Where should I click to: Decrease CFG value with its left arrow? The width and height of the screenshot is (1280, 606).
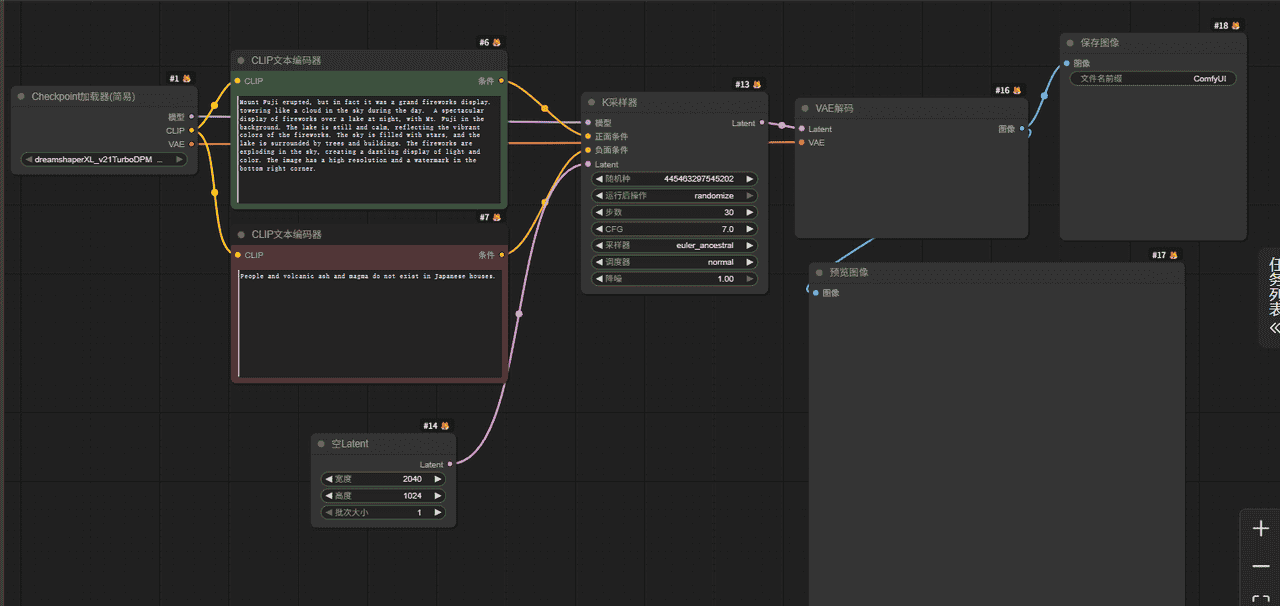[599, 229]
